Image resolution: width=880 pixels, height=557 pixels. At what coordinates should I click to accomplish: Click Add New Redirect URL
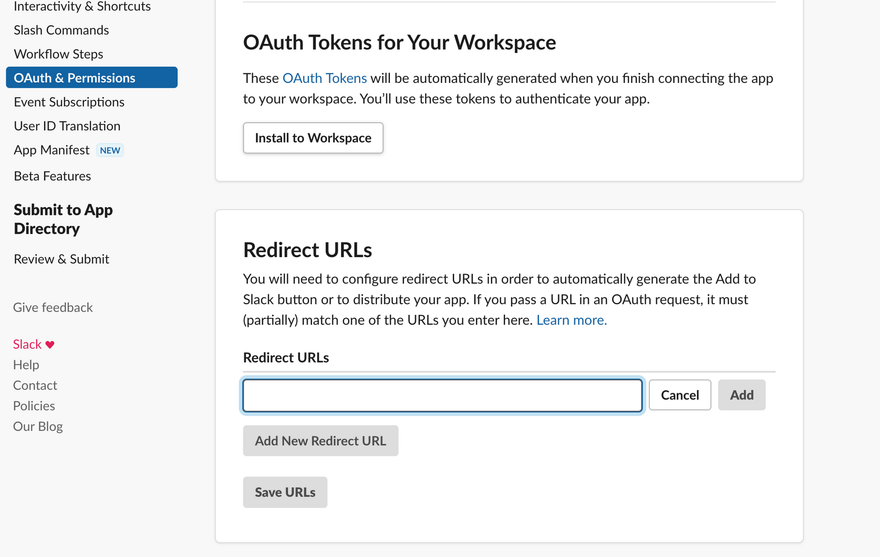320,441
